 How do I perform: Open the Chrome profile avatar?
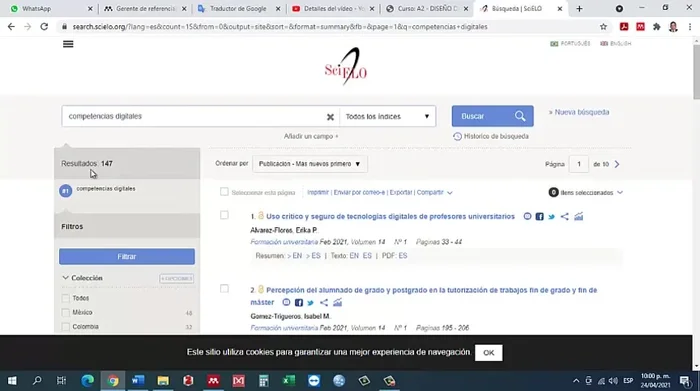pyautogui.click(x=673, y=27)
